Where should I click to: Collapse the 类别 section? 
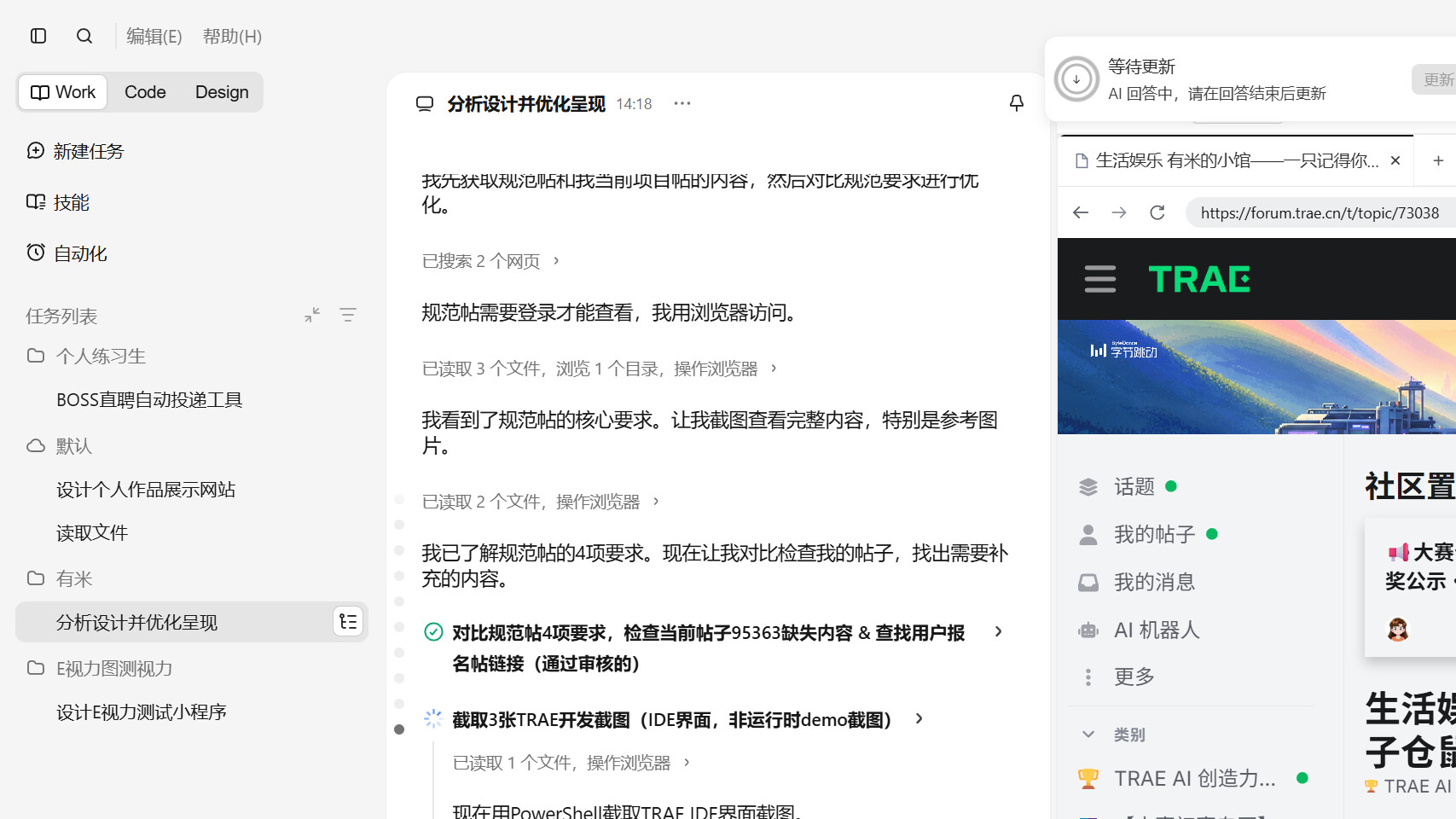pyautogui.click(x=1113, y=735)
